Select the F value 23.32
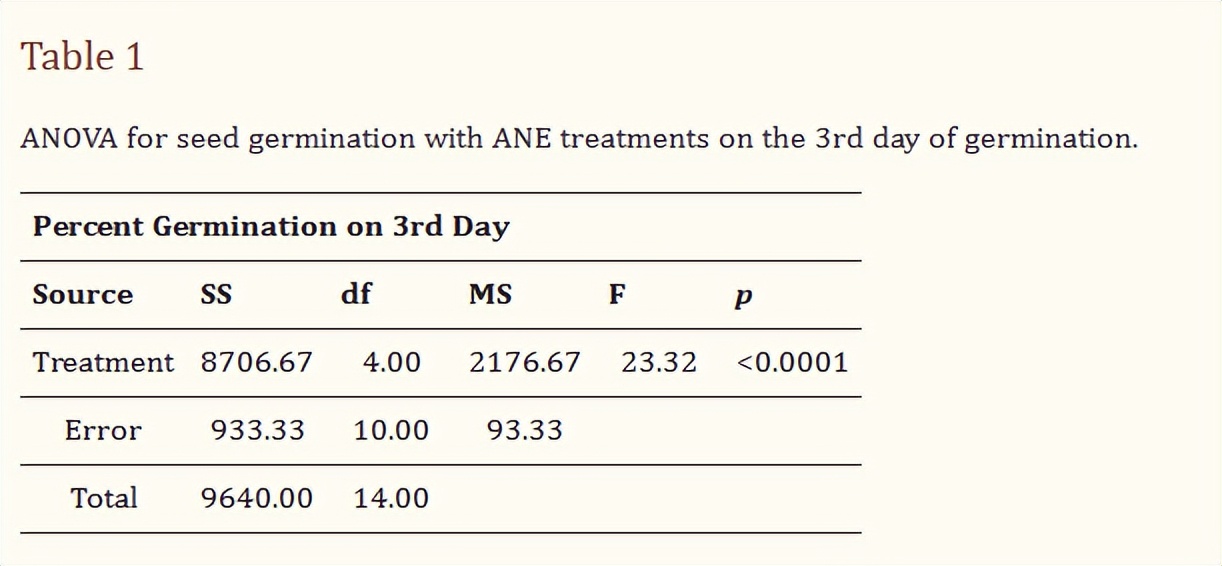The width and height of the screenshot is (1222, 566). (659, 362)
